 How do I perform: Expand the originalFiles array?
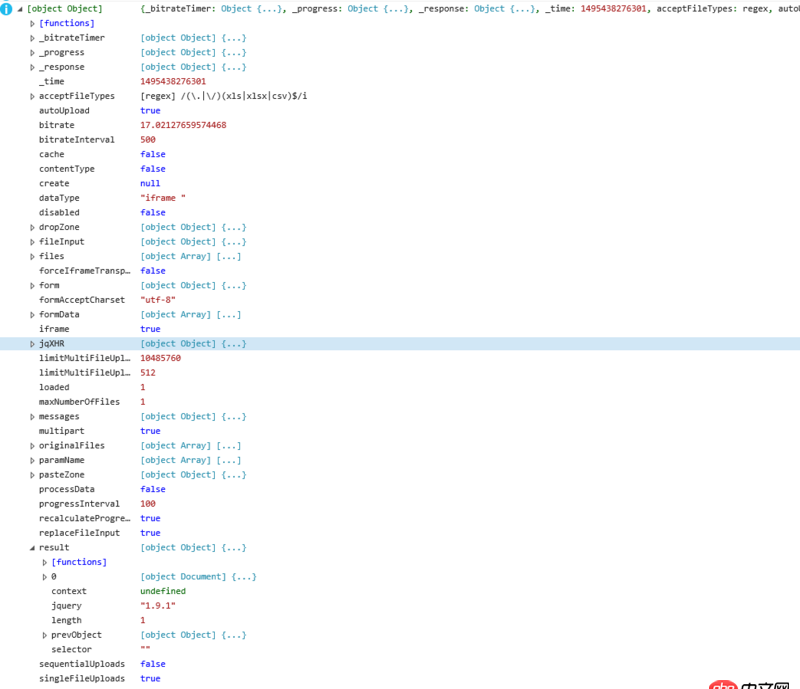(x=33, y=445)
